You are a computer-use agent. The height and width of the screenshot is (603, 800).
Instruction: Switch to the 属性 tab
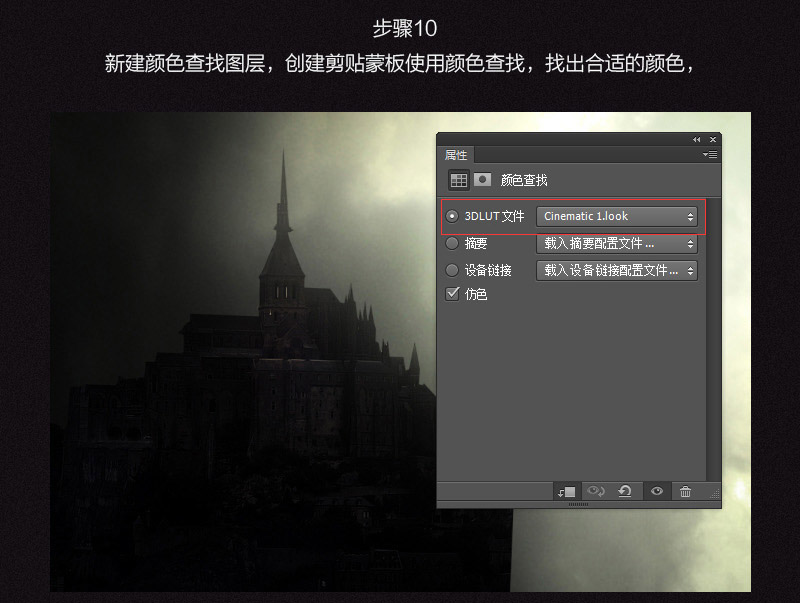(x=456, y=155)
